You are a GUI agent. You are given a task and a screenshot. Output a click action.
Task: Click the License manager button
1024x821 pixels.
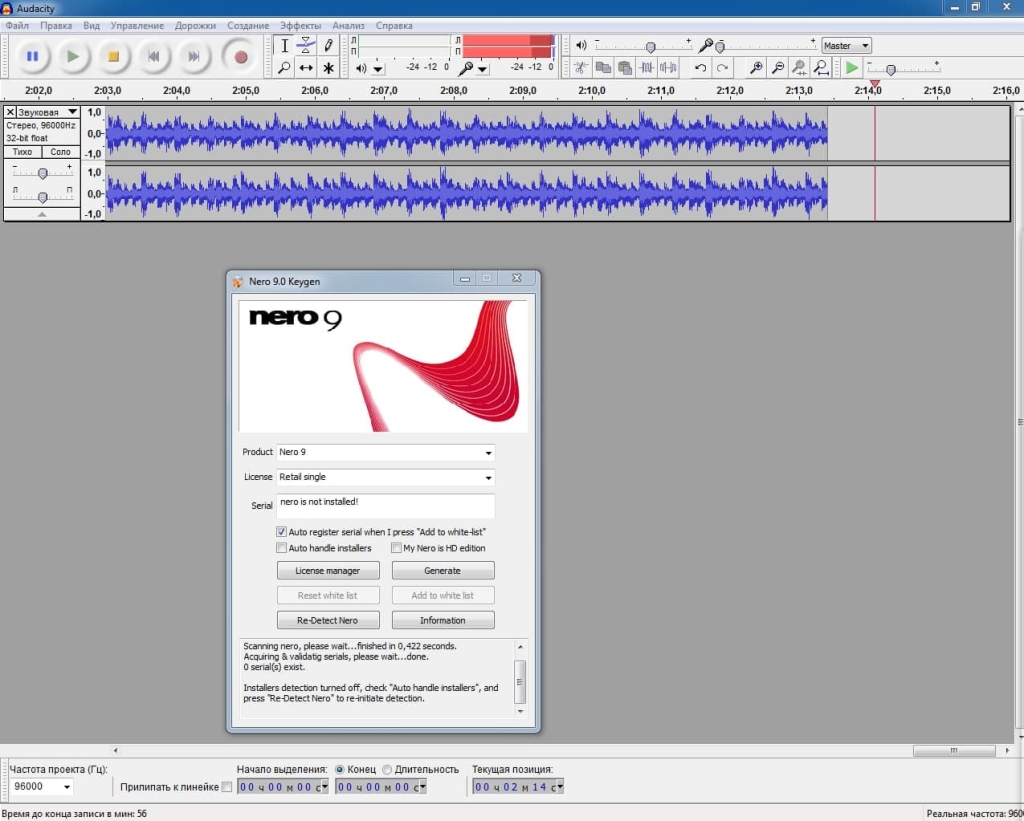click(x=328, y=571)
